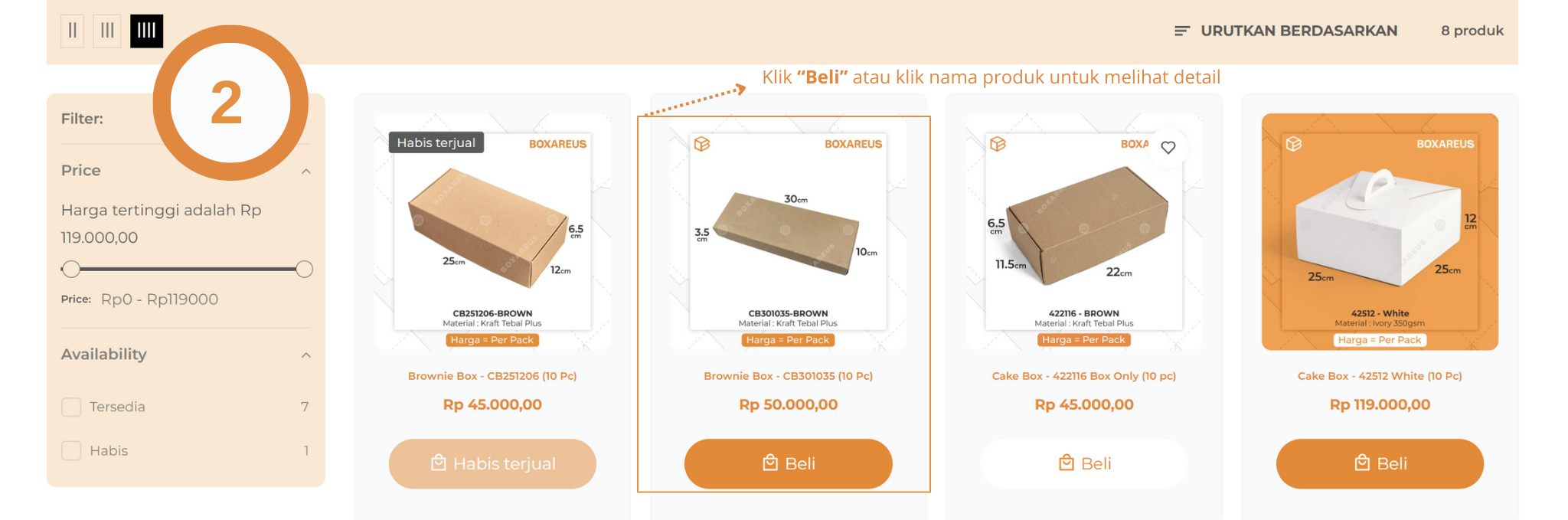Switch to three-column grid view icon

point(107,31)
